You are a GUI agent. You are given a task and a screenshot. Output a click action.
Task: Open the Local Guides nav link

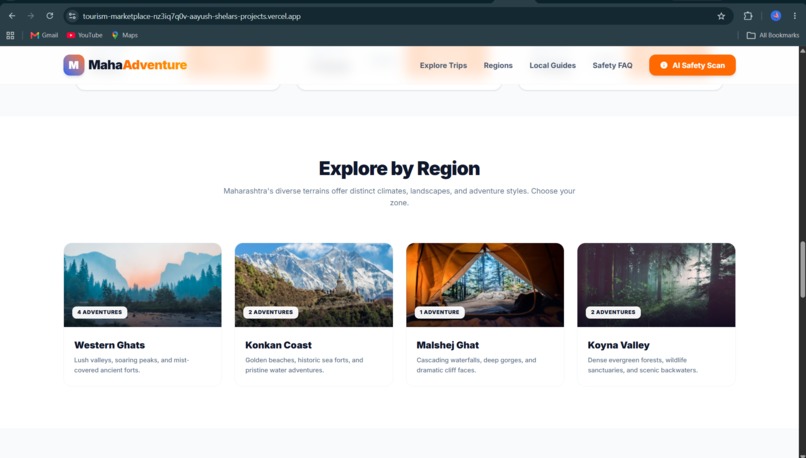[553, 65]
